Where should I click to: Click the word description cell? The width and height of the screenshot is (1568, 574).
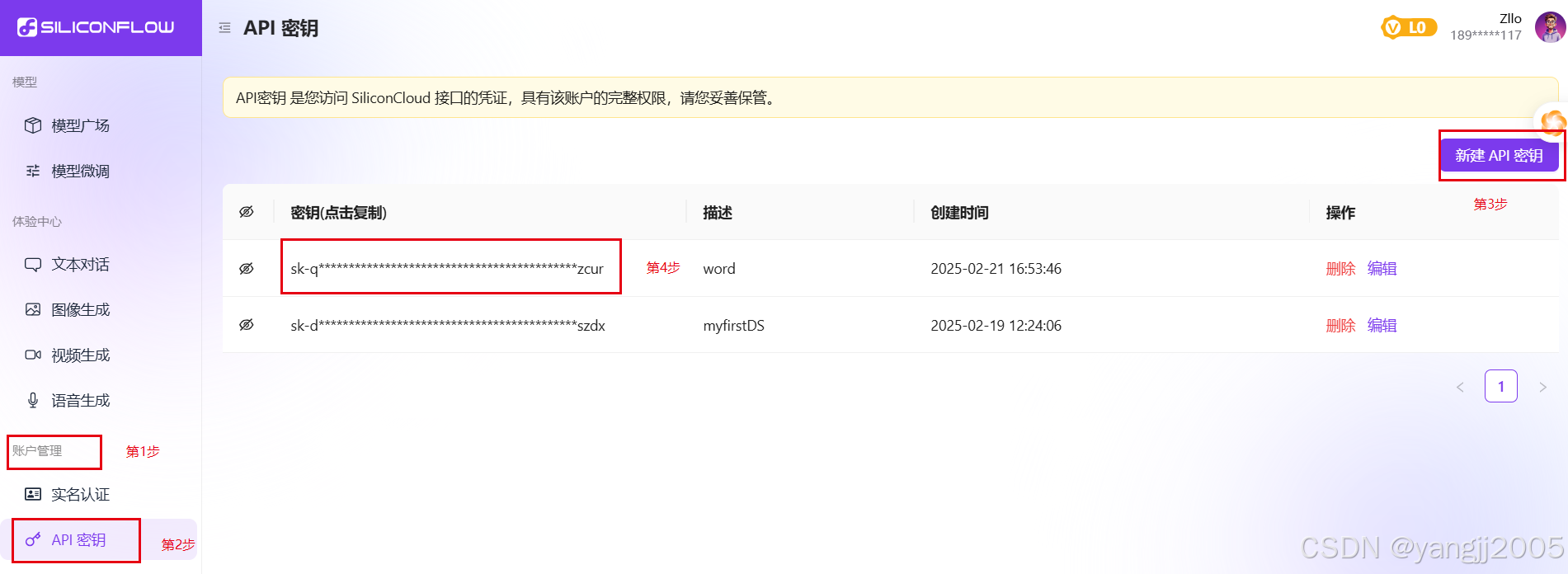click(x=719, y=269)
